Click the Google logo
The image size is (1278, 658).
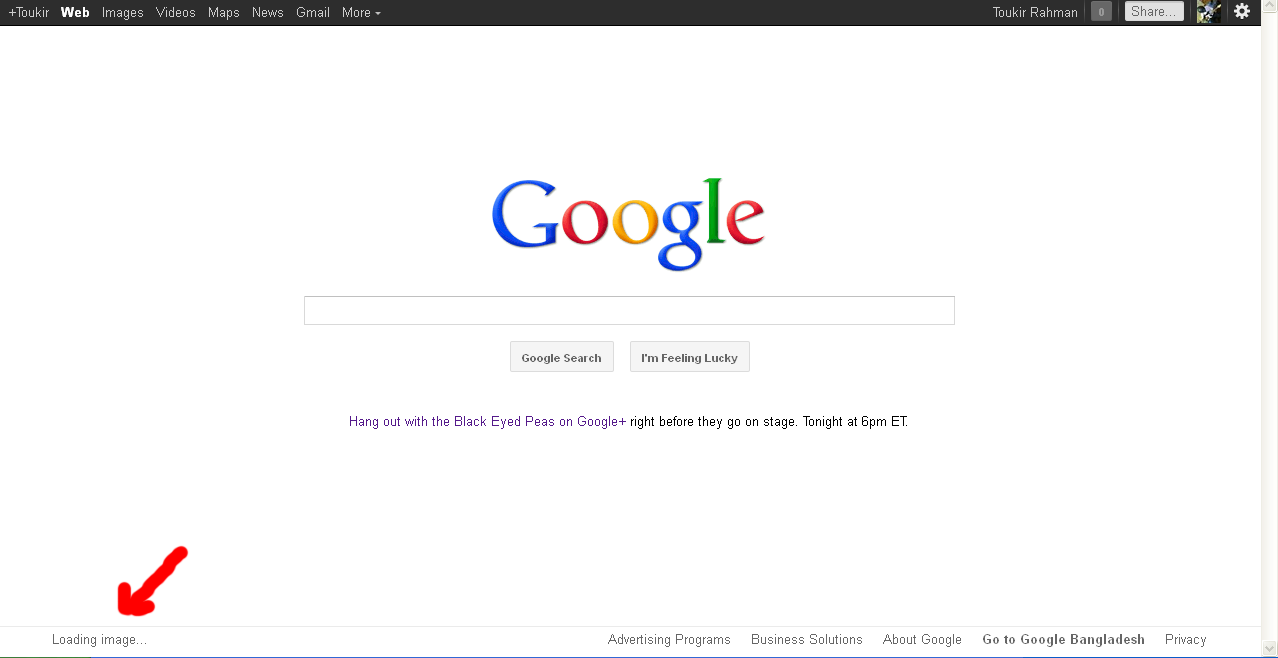pyautogui.click(x=628, y=224)
